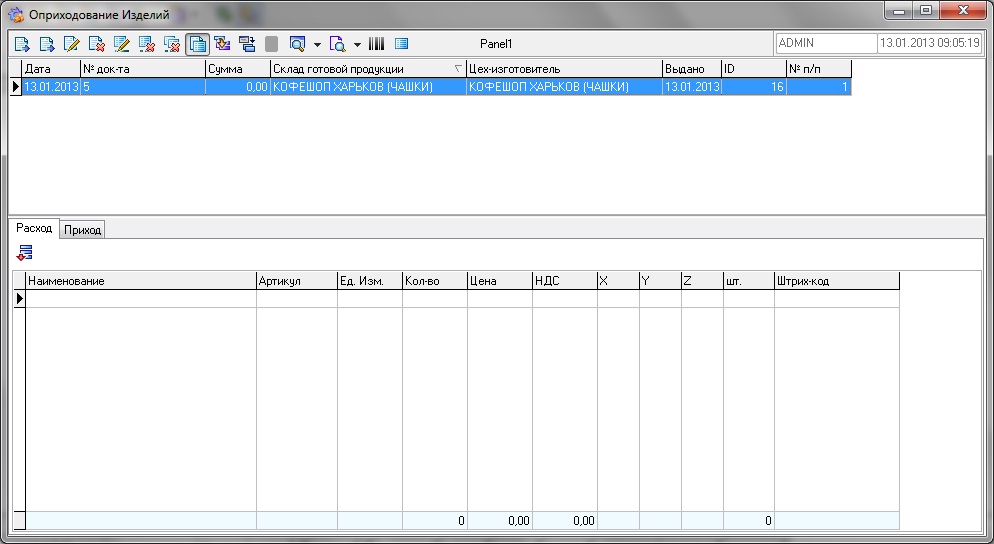
Task: Click the gray square stop icon
Action: (272, 44)
